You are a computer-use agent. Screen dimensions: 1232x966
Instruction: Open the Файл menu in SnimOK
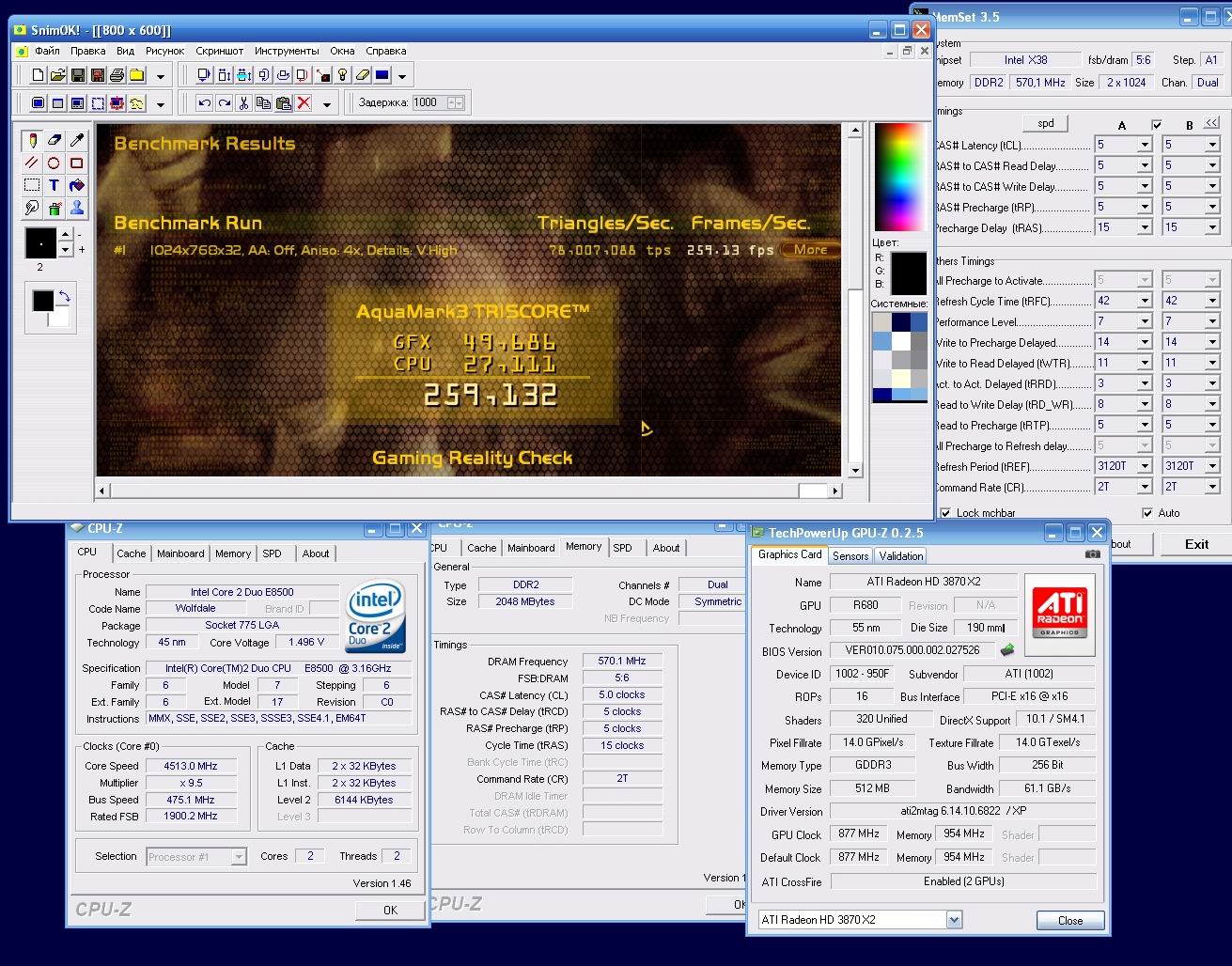(47, 51)
